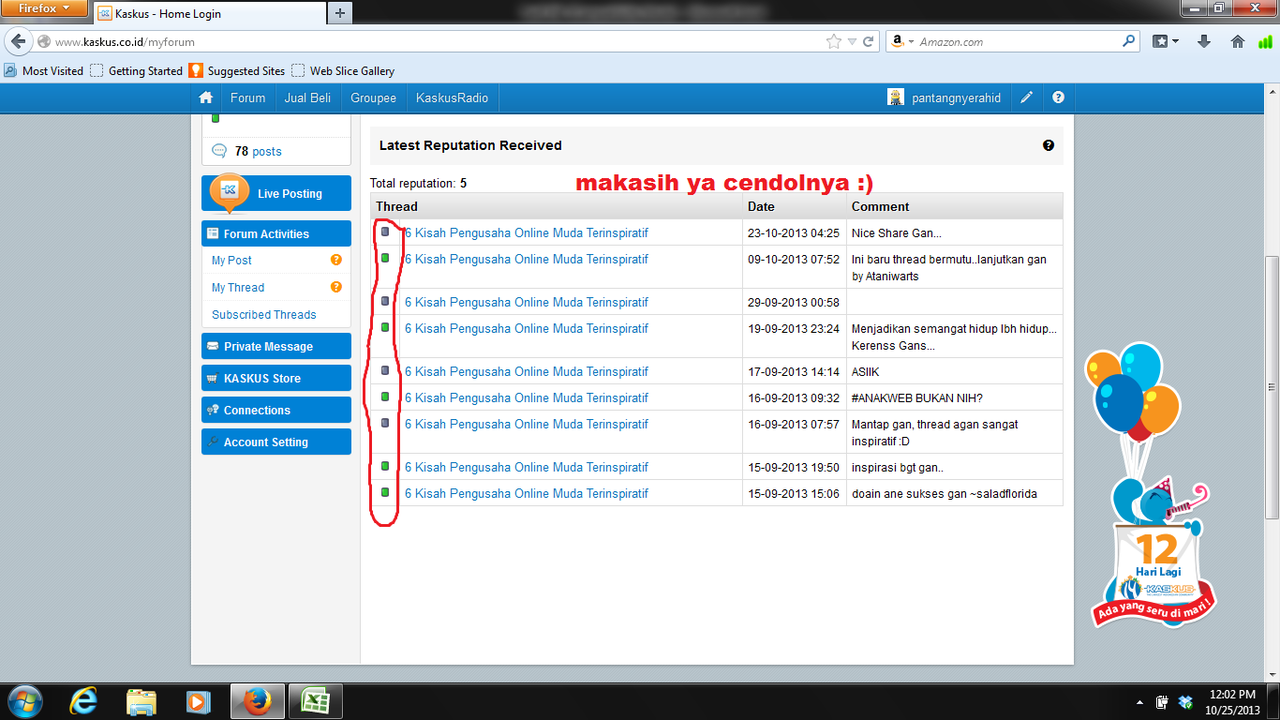Open the Web Slice Gallery bookmark

[343, 71]
